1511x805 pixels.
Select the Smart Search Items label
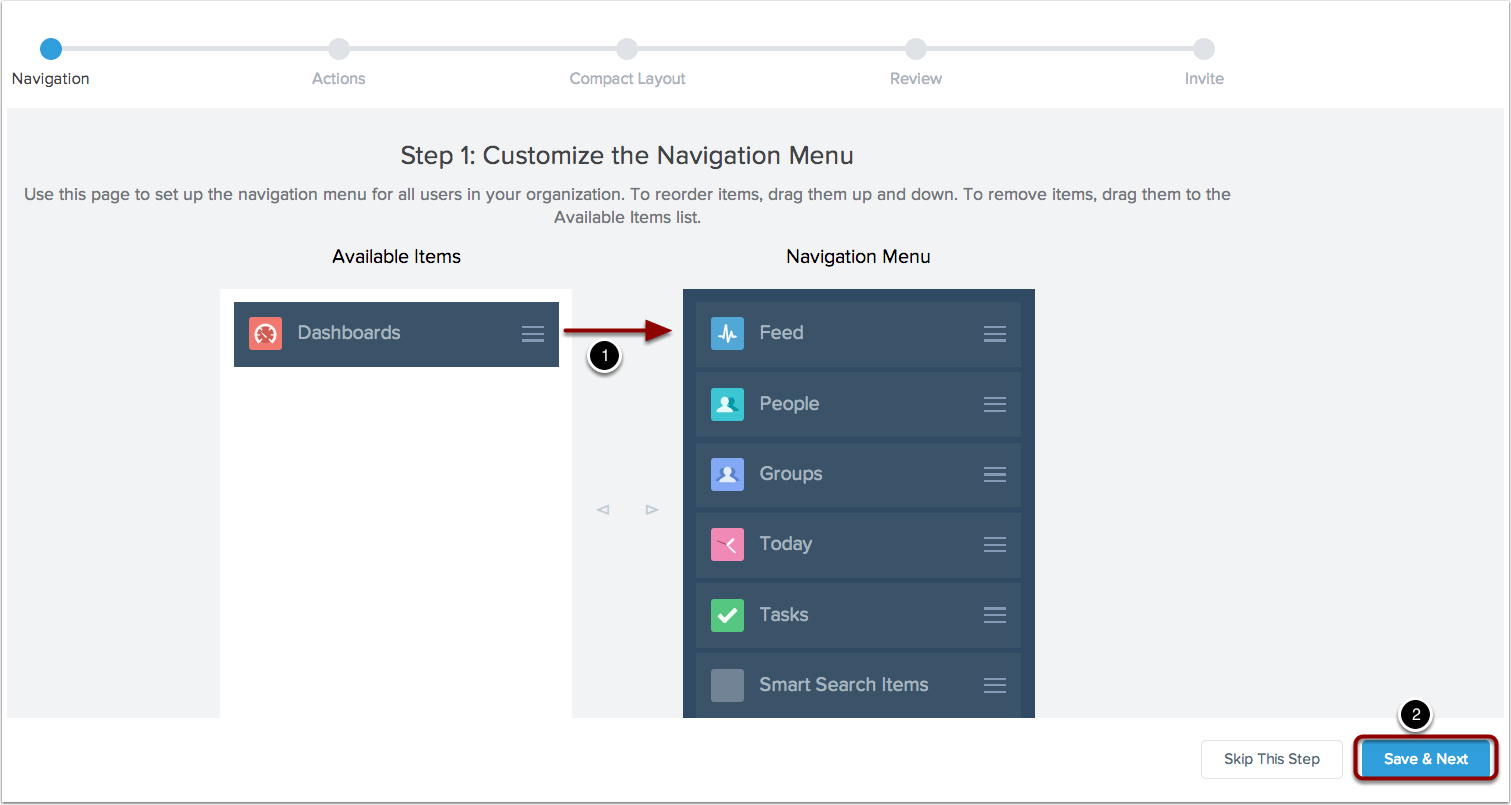point(844,685)
